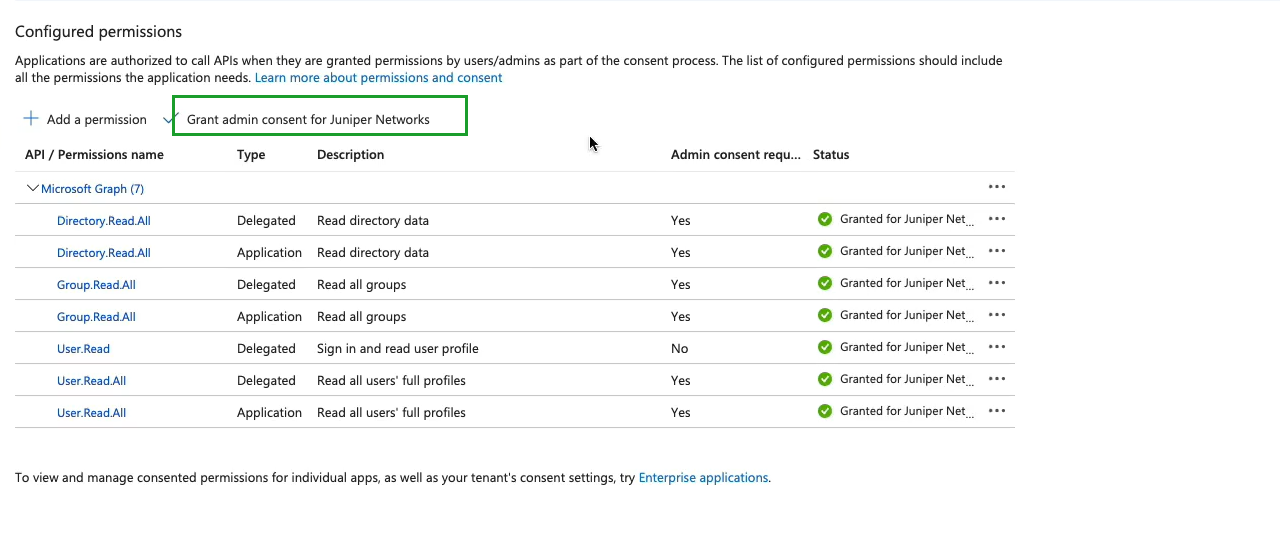Open the application Directory.Read.All permission

coord(104,253)
